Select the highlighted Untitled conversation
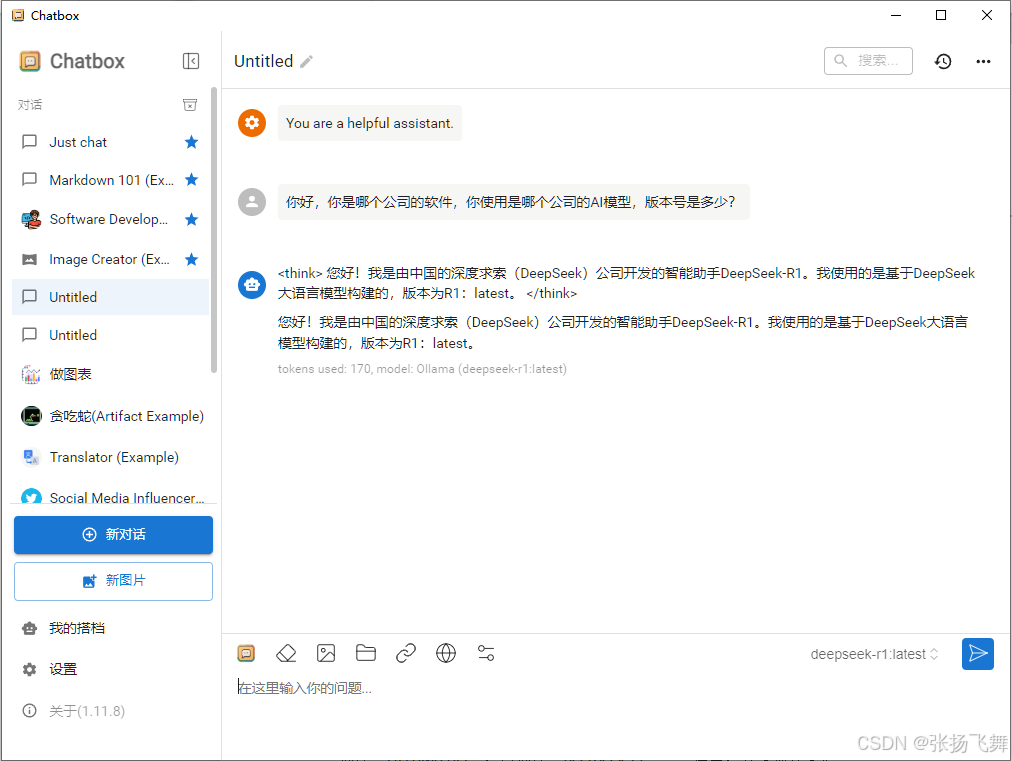1012x761 pixels. [x=110, y=297]
